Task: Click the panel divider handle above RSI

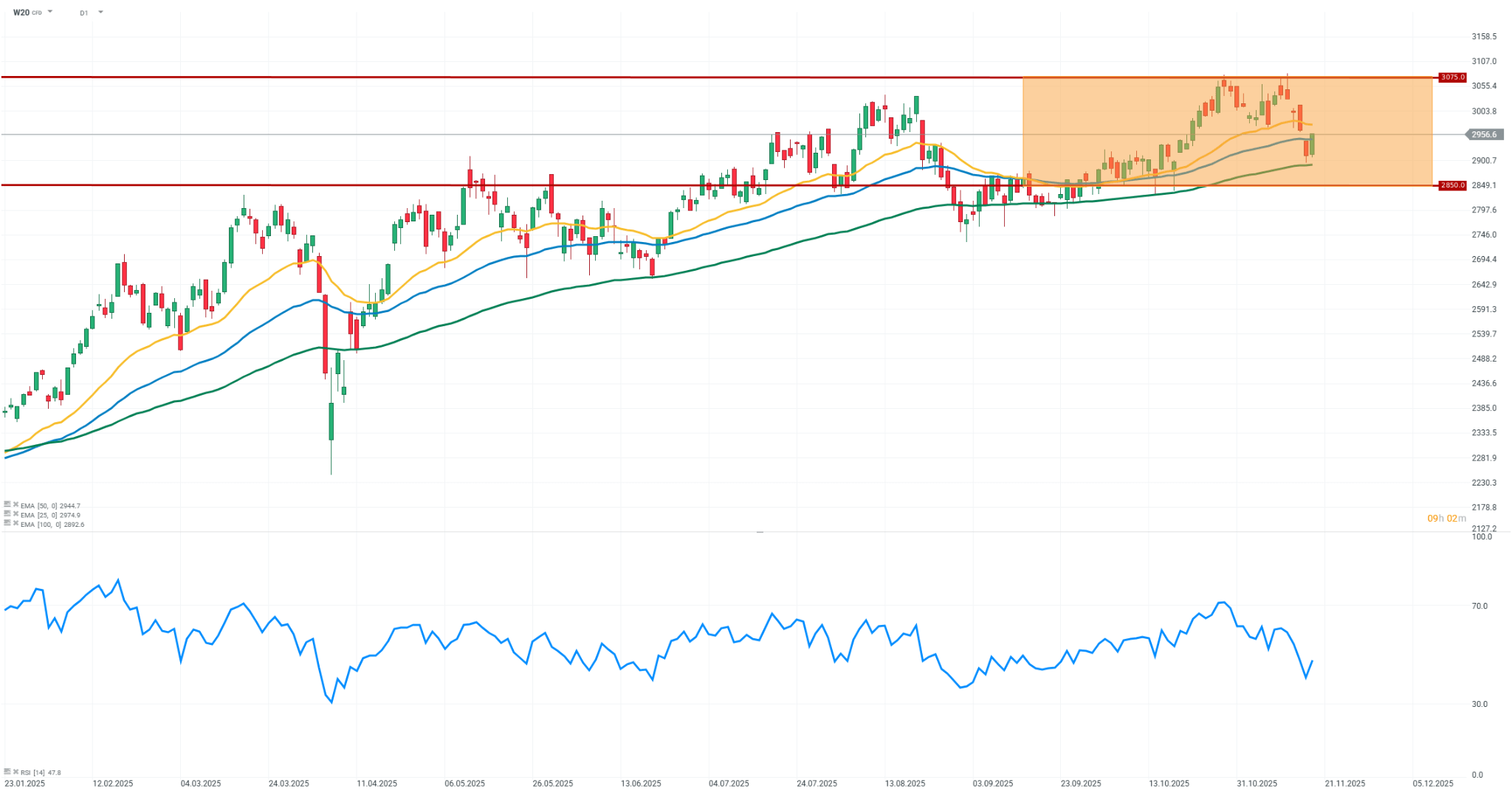Action: pyautogui.click(x=760, y=531)
